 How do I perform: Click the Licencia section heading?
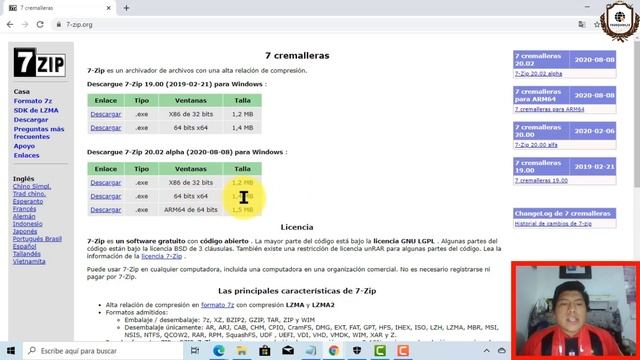[297, 227]
